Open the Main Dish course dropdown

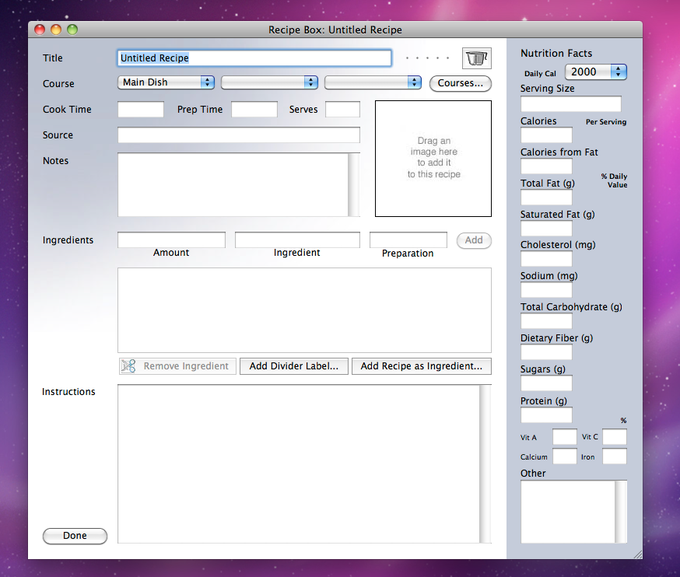[x=166, y=82]
